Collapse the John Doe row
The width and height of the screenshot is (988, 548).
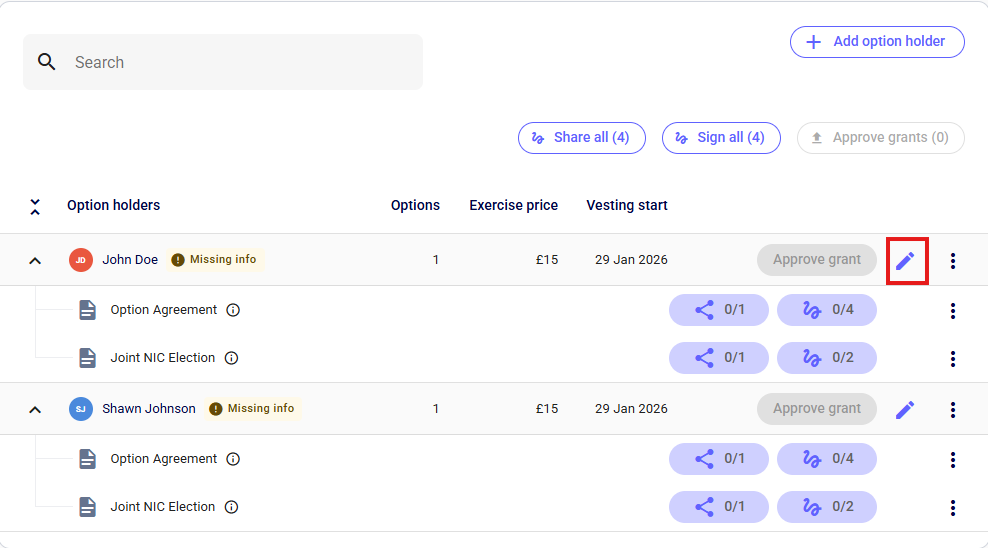pos(35,260)
